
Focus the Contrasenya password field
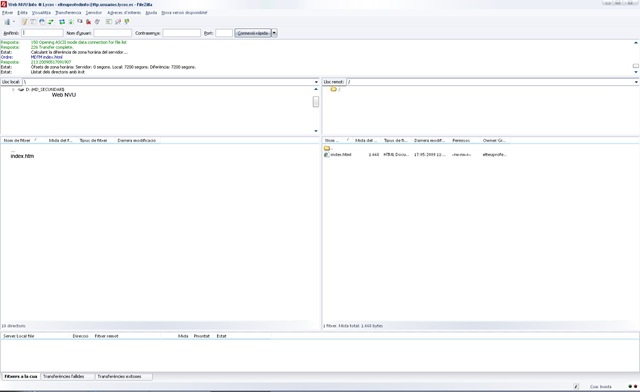click(x=182, y=33)
